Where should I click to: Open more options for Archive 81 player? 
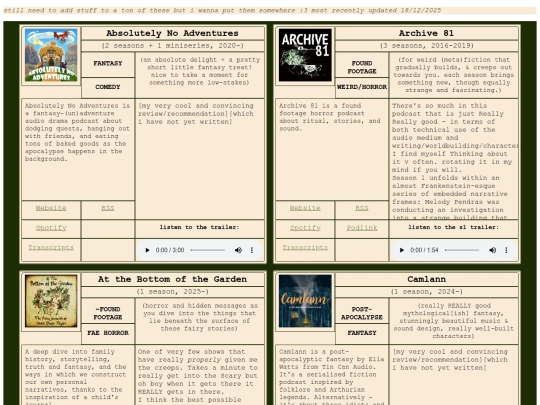pyautogui.click(x=506, y=250)
